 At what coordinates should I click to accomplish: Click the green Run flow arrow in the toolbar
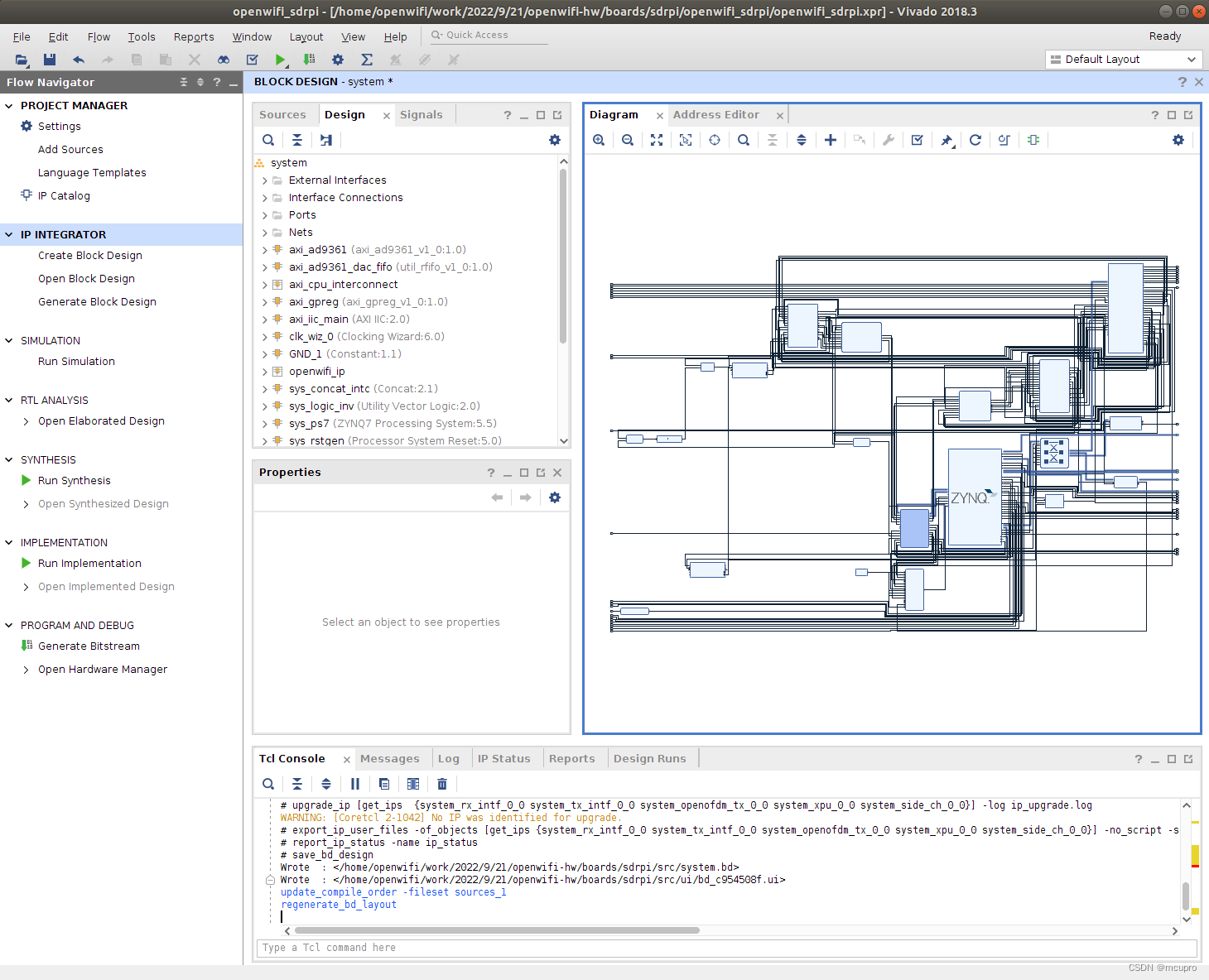tap(281, 60)
